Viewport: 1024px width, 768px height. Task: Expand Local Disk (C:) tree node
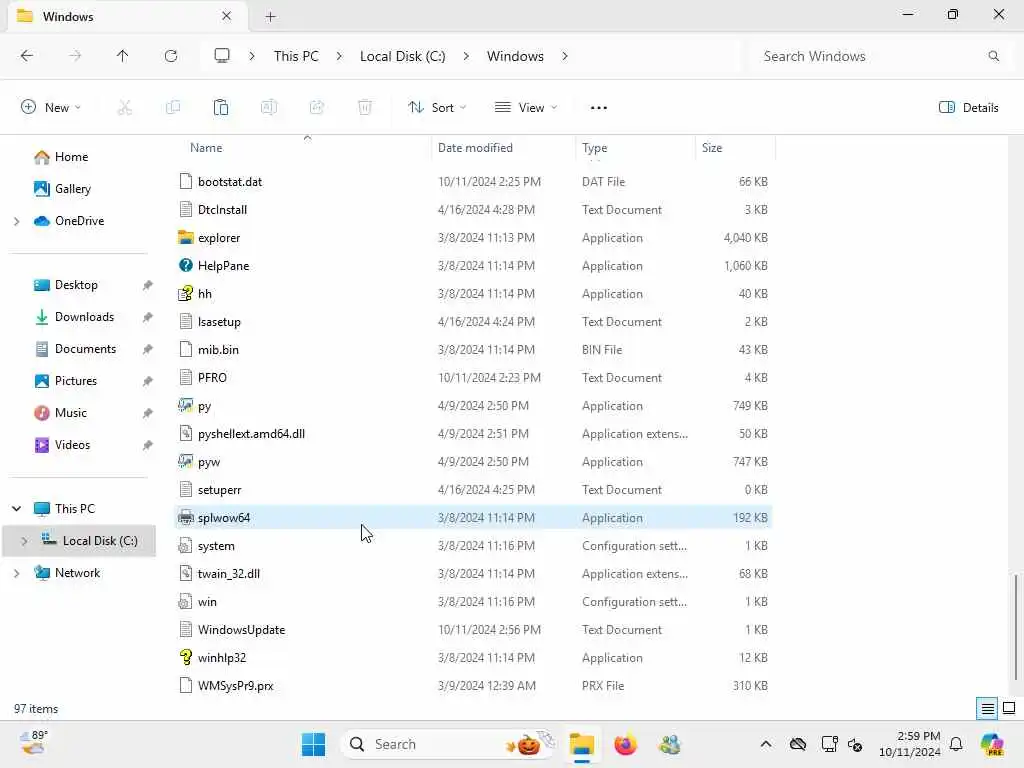(24, 541)
